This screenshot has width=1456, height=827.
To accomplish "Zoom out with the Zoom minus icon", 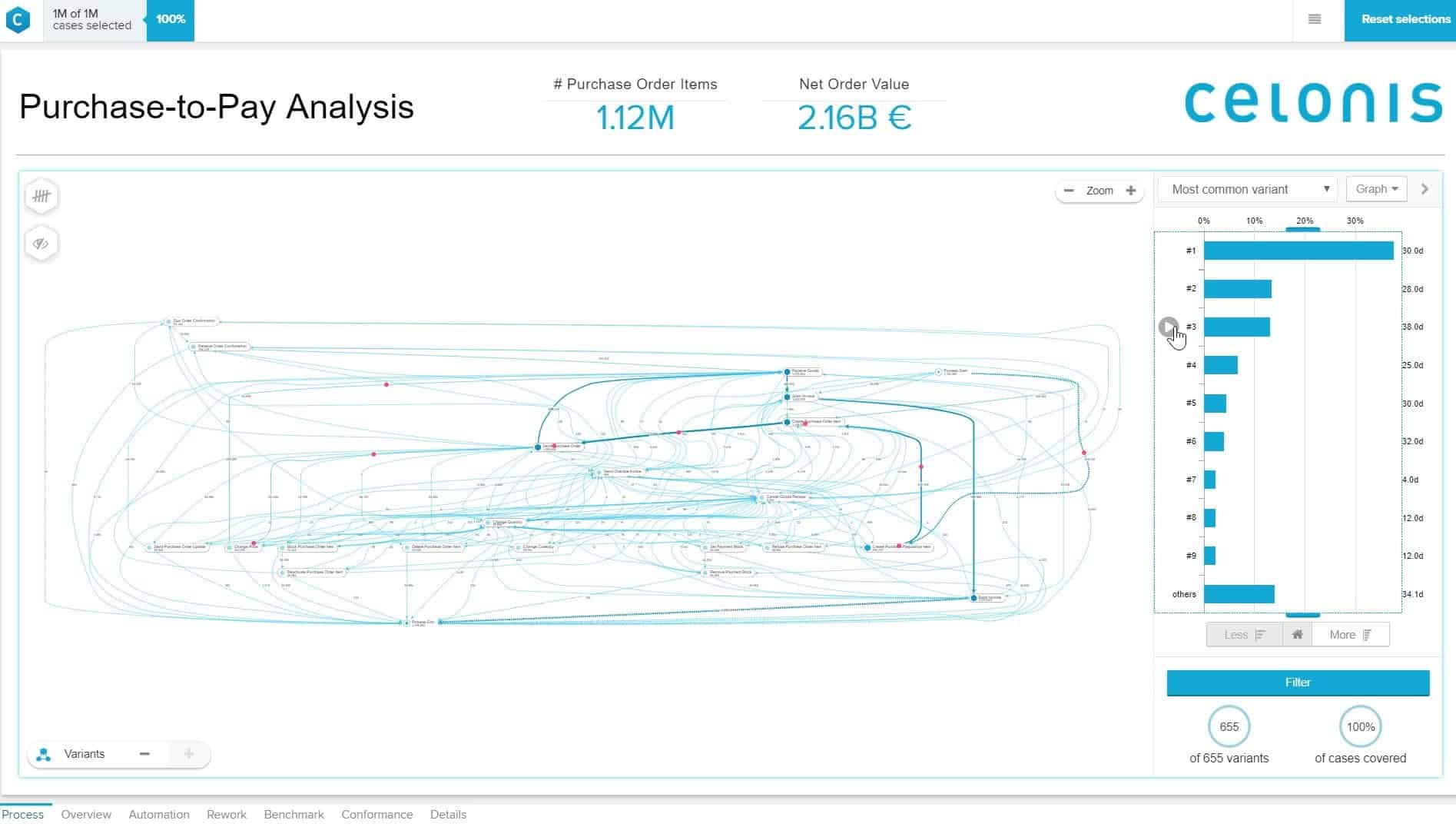I will [x=1069, y=191].
